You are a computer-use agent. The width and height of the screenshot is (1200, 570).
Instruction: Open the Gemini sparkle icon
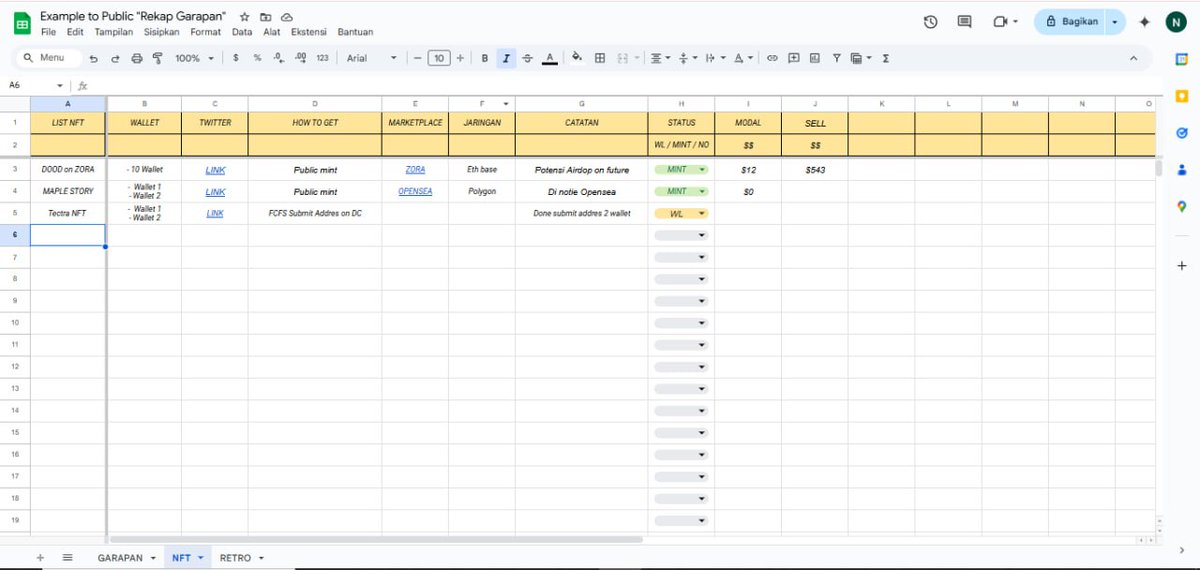[1145, 21]
